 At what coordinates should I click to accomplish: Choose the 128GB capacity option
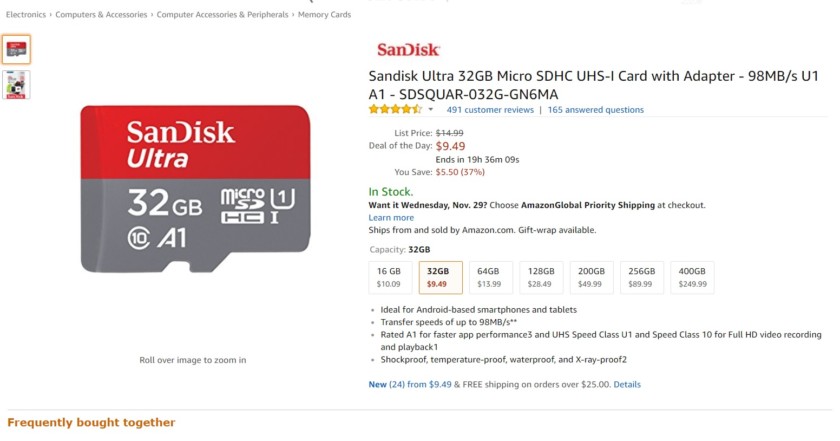pos(541,277)
